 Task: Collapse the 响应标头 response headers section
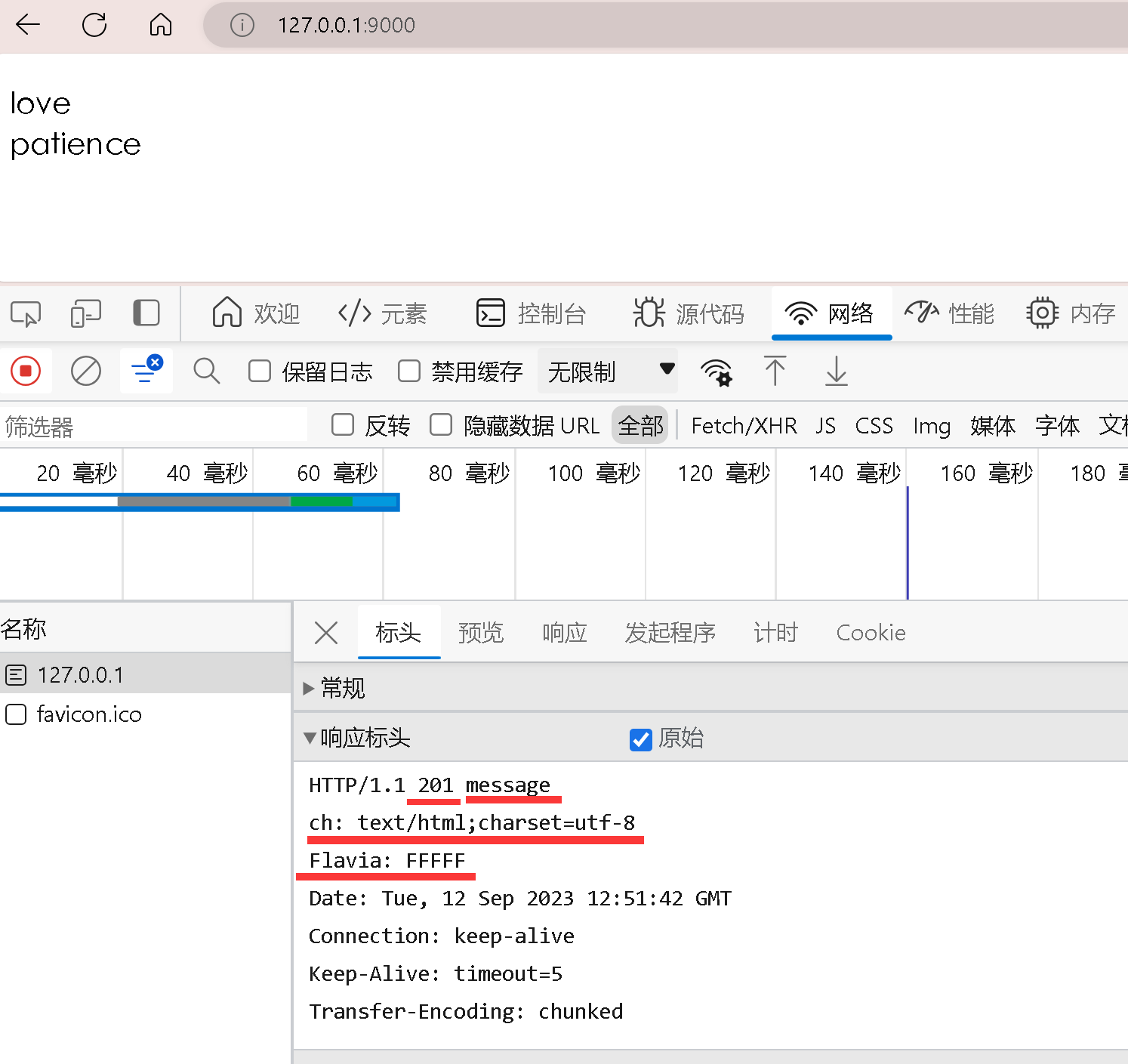[310, 738]
